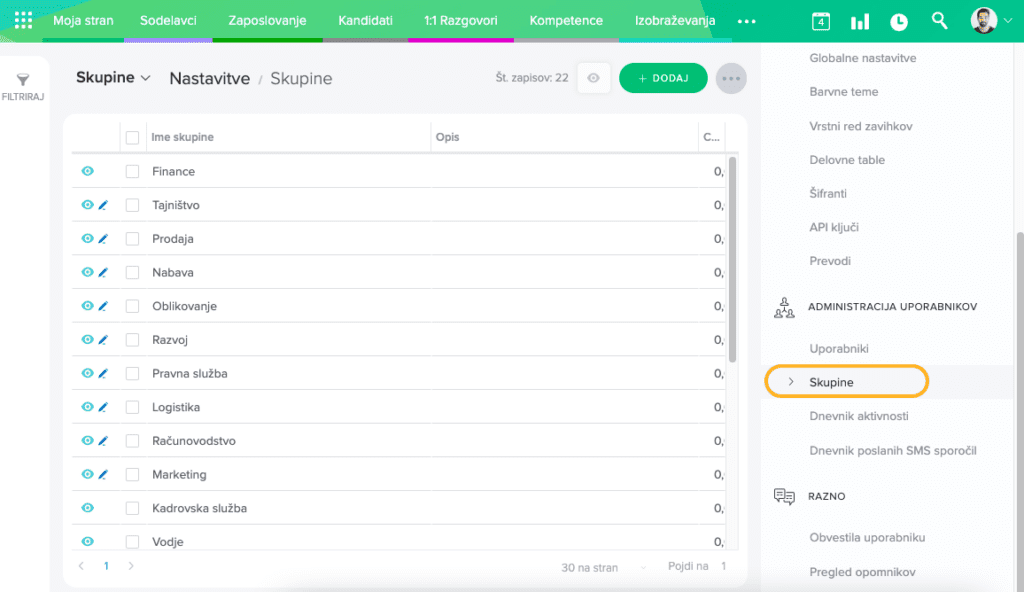Click the clock icon in header
This screenshot has width=1024, height=592.
(x=899, y=21)
